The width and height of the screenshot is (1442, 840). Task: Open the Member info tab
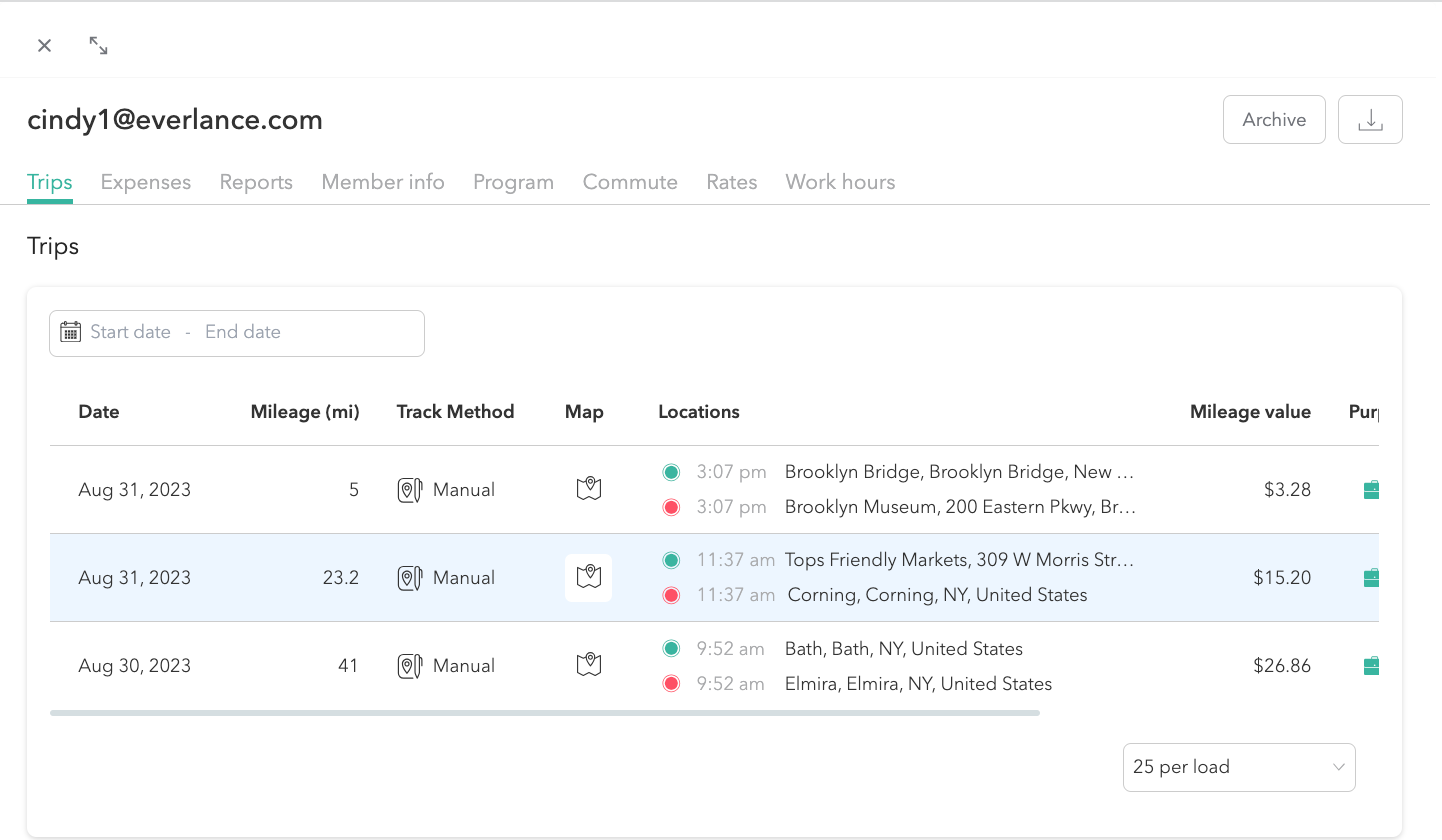383,182
